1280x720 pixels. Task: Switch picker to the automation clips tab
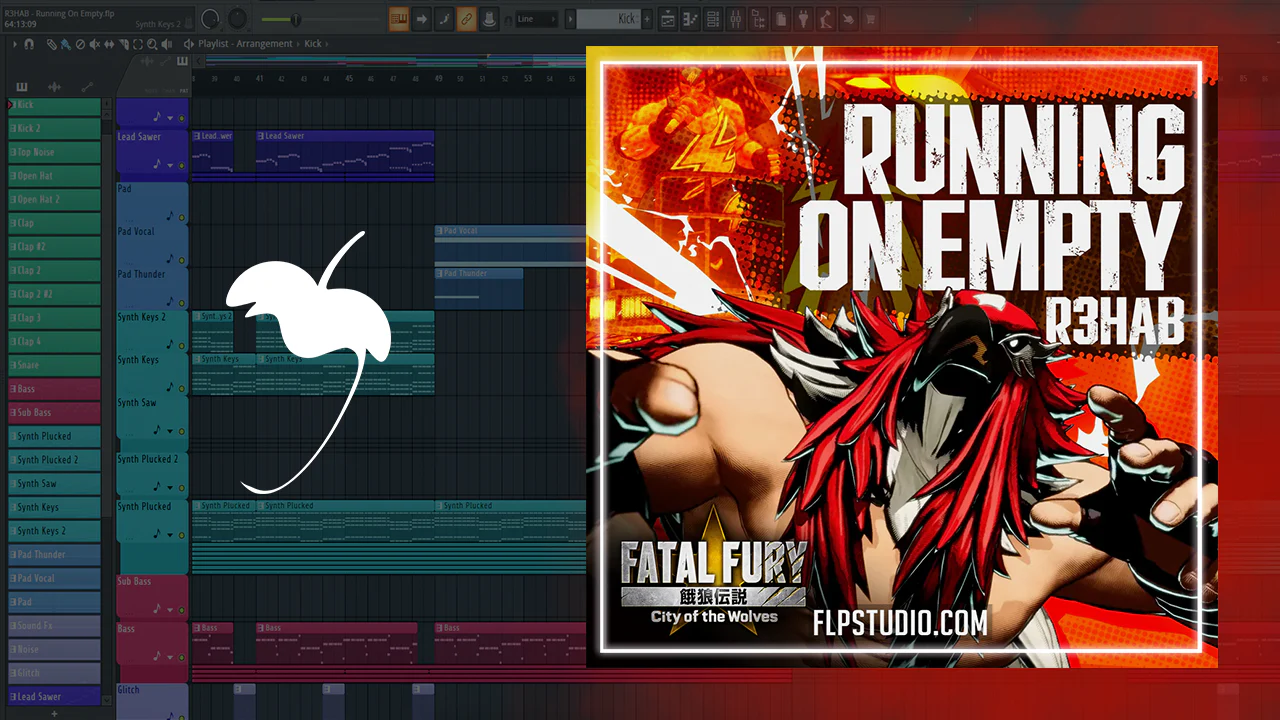(x=87, y=87)
